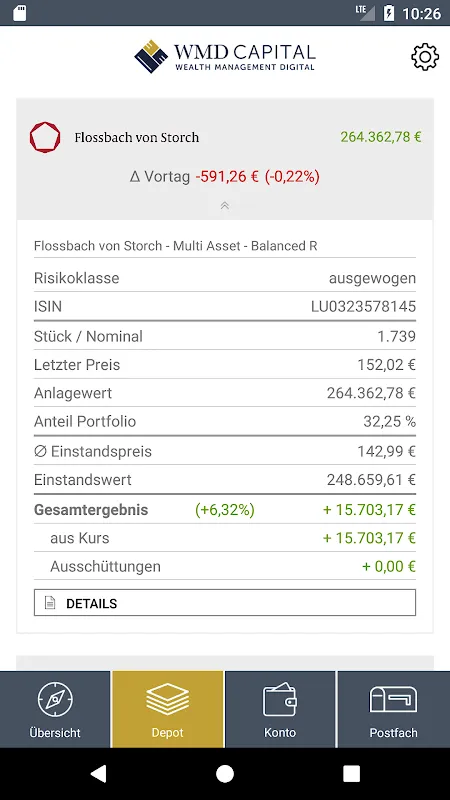Screen dimensions: 450x800
Task: Tap the battery icon in status bar
Action: (389, 13)
